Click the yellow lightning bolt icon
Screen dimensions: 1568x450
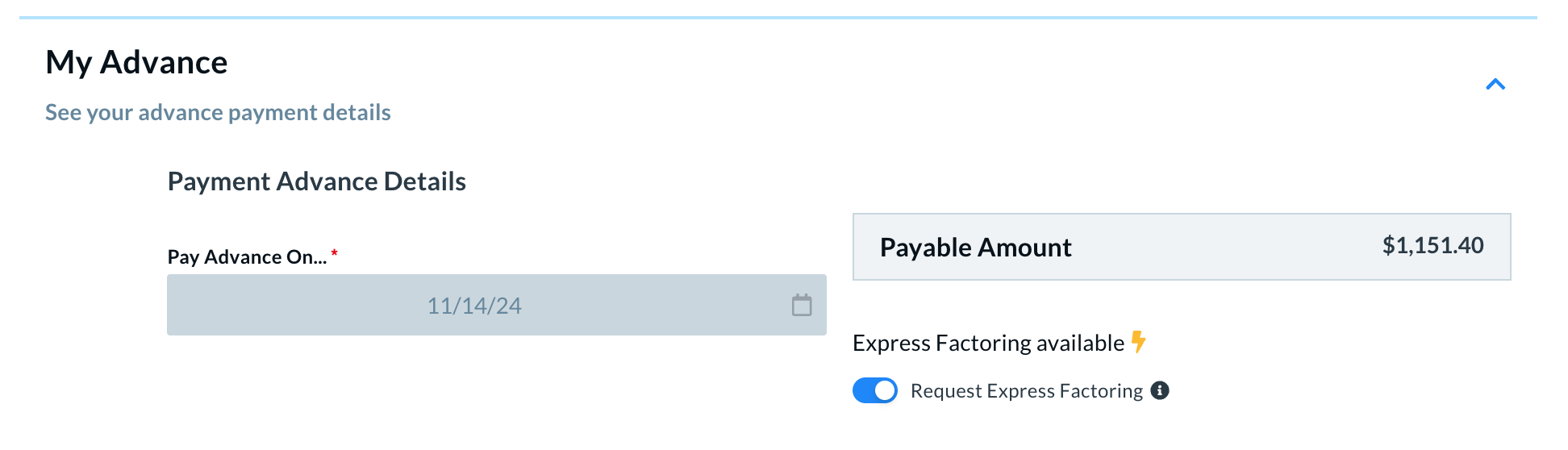pos(1138,342)
